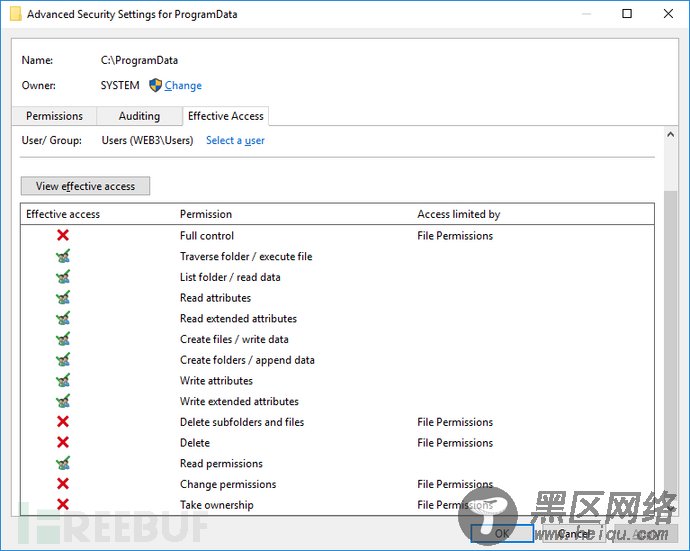Open the Auditing tab
Viewport: 690px width, 551px height.
pos(139,116)
